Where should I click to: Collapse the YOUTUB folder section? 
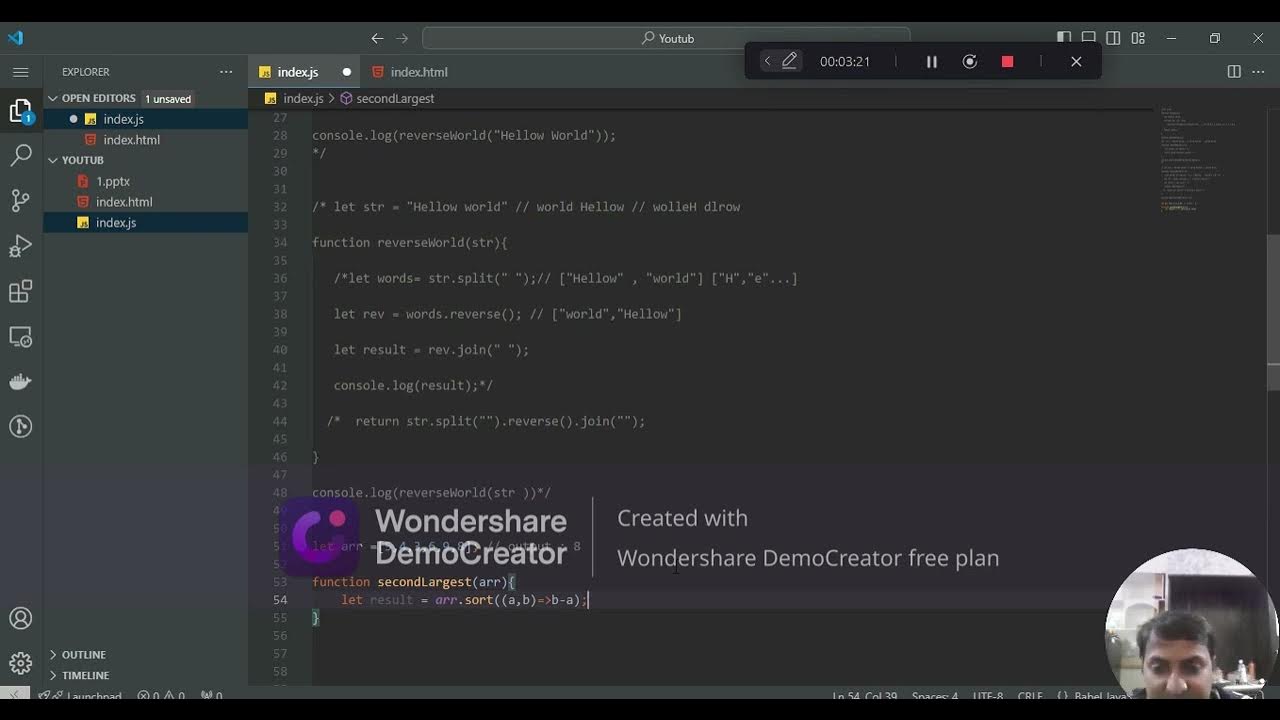pyautogui.click(x=146, y=160)
